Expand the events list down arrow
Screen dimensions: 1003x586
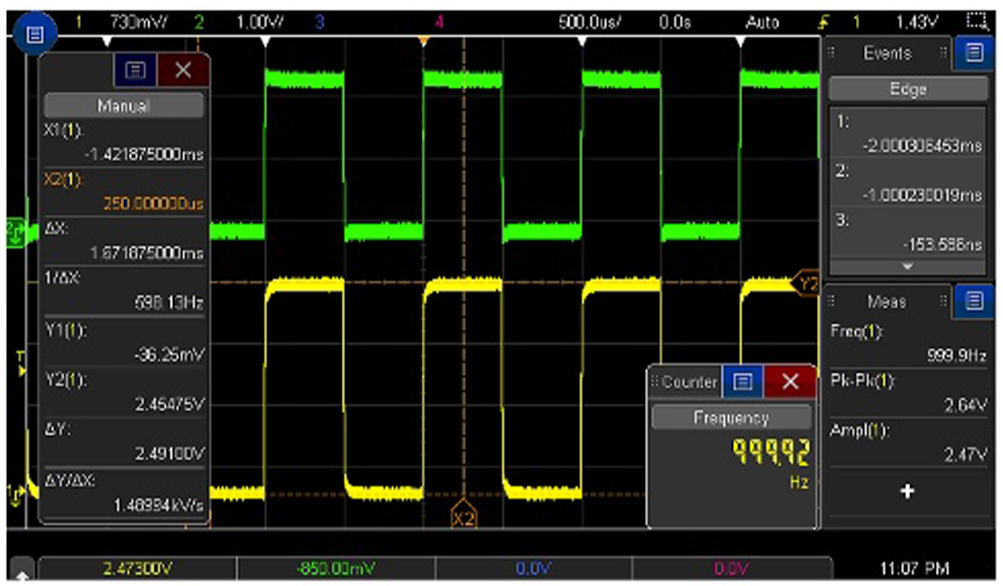tap(907, 267)
